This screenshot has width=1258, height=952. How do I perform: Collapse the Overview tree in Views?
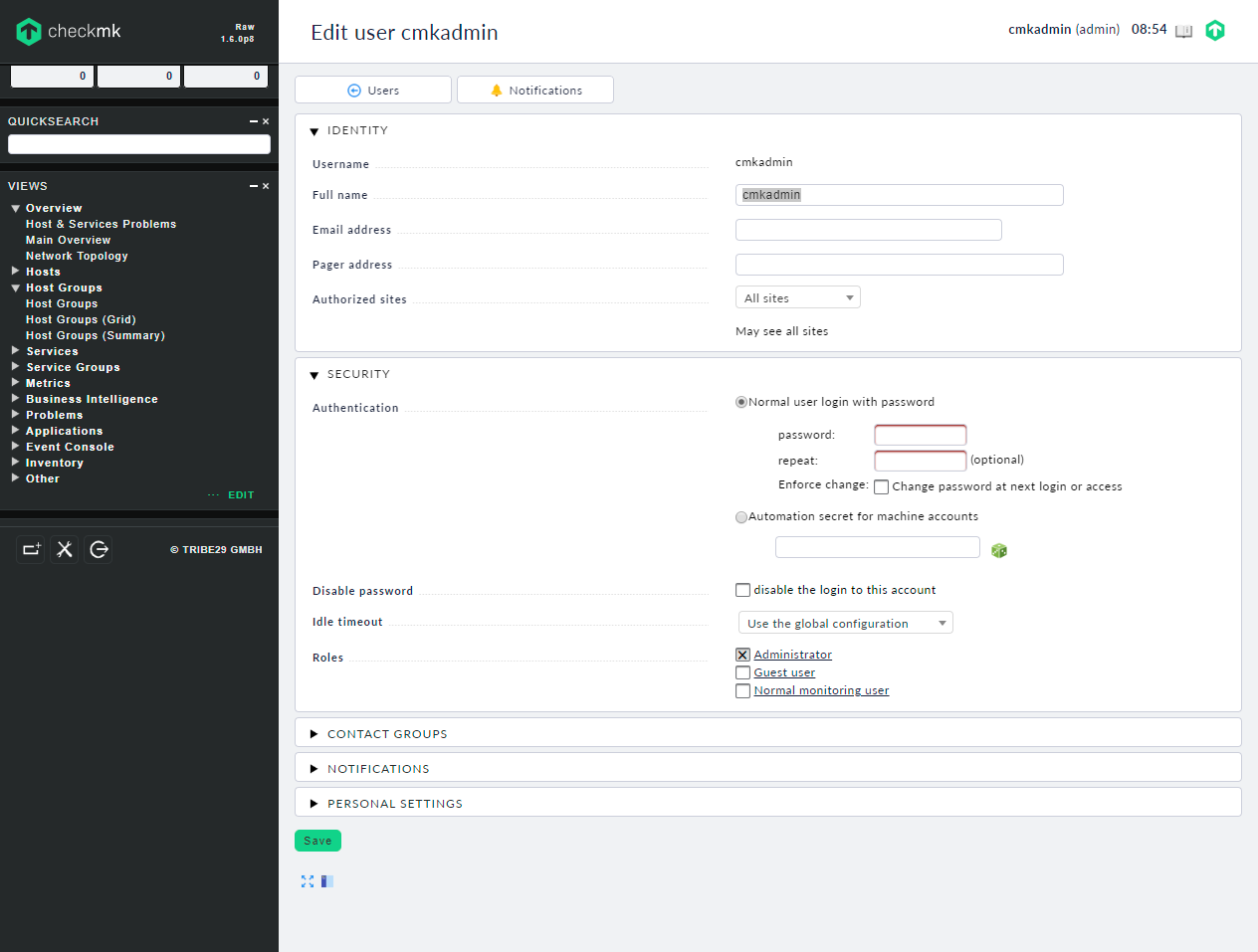(x=16, y=209)
